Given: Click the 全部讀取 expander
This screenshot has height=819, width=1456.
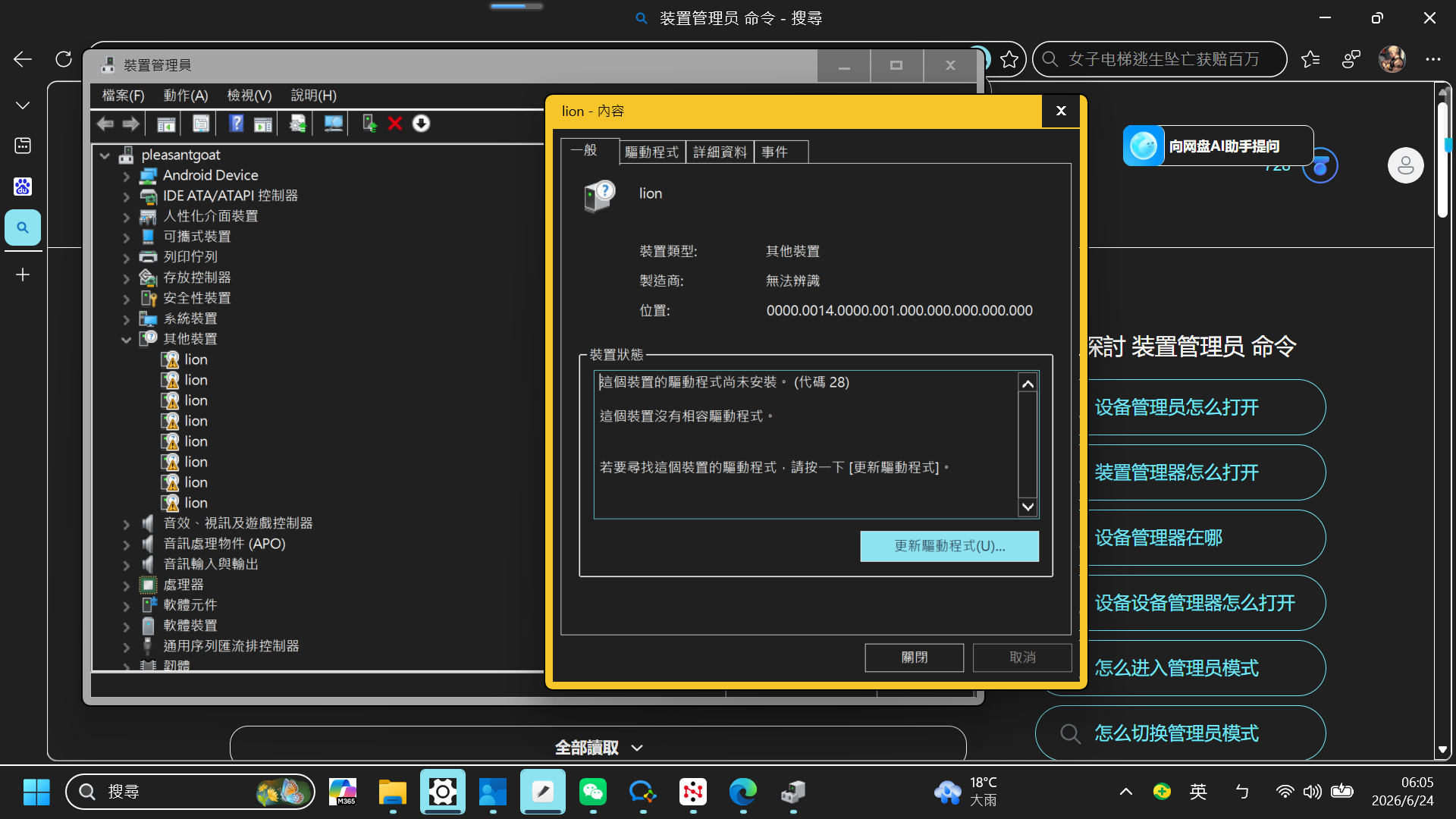Looking at the screenshot, I should pyautogui.click(x=598, y=748).
